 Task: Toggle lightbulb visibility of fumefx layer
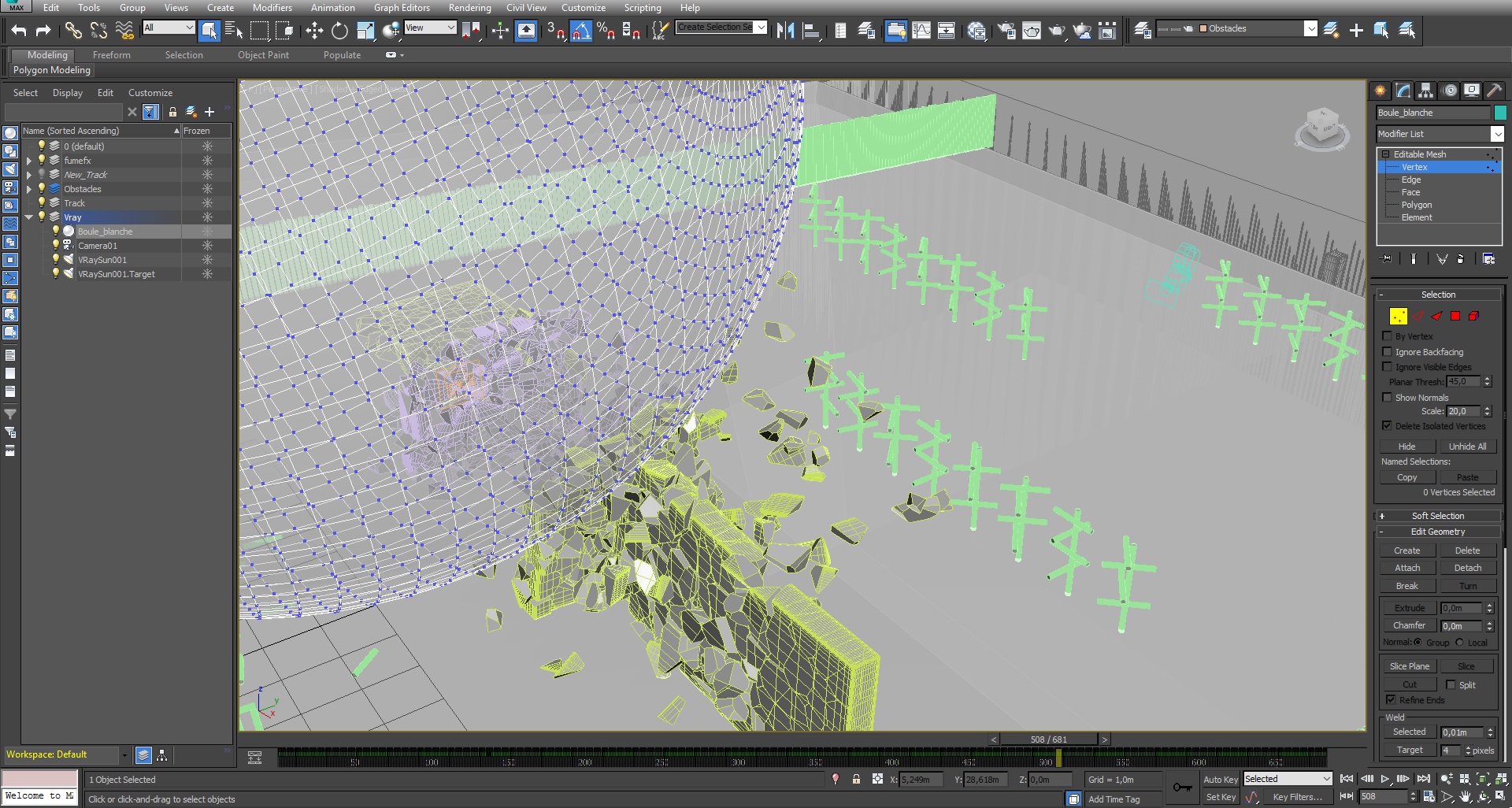coord(42,161)
